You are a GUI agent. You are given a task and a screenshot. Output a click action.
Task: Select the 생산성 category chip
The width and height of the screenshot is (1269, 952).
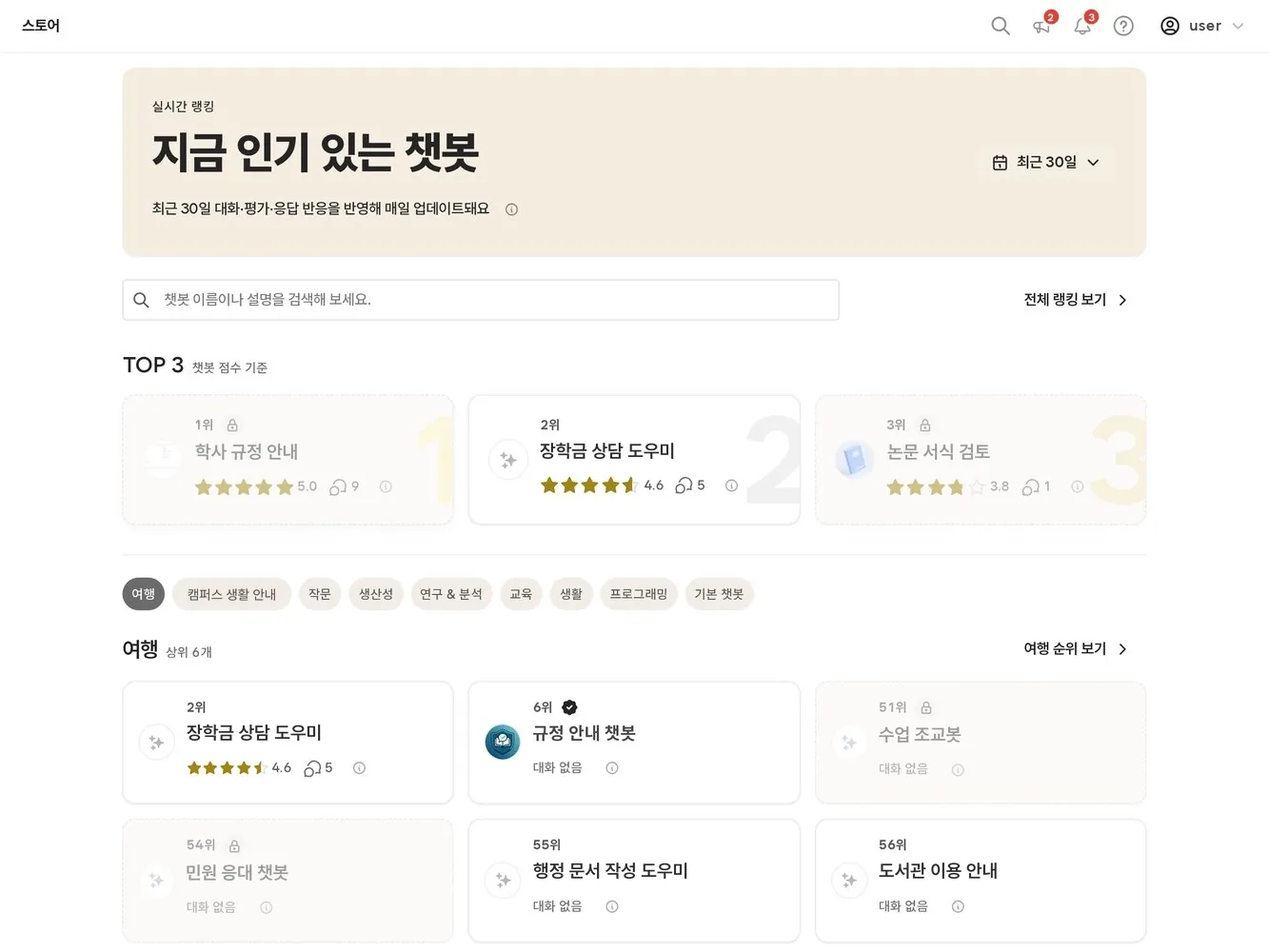click(x=376, y=594)
